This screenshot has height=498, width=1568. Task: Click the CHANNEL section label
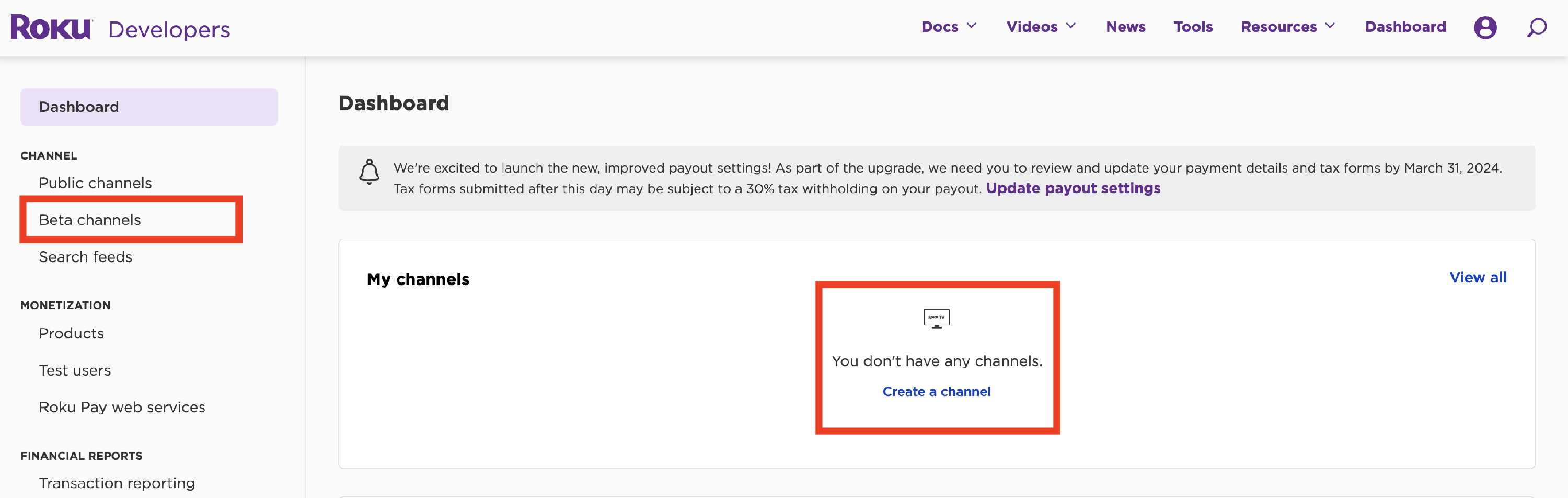pos(49,155)
